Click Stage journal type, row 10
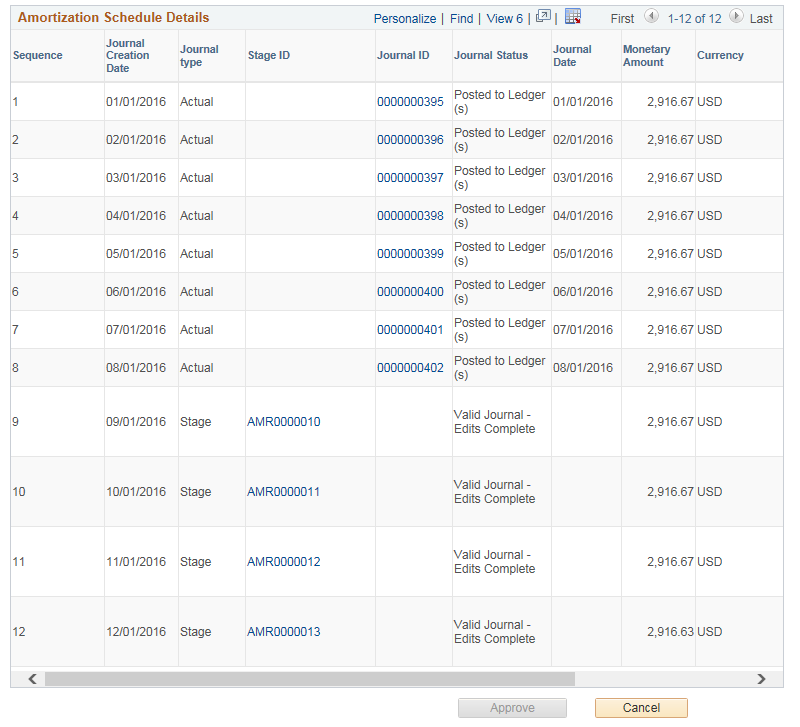Screen dimensions: 800x727 pos(195,492)
